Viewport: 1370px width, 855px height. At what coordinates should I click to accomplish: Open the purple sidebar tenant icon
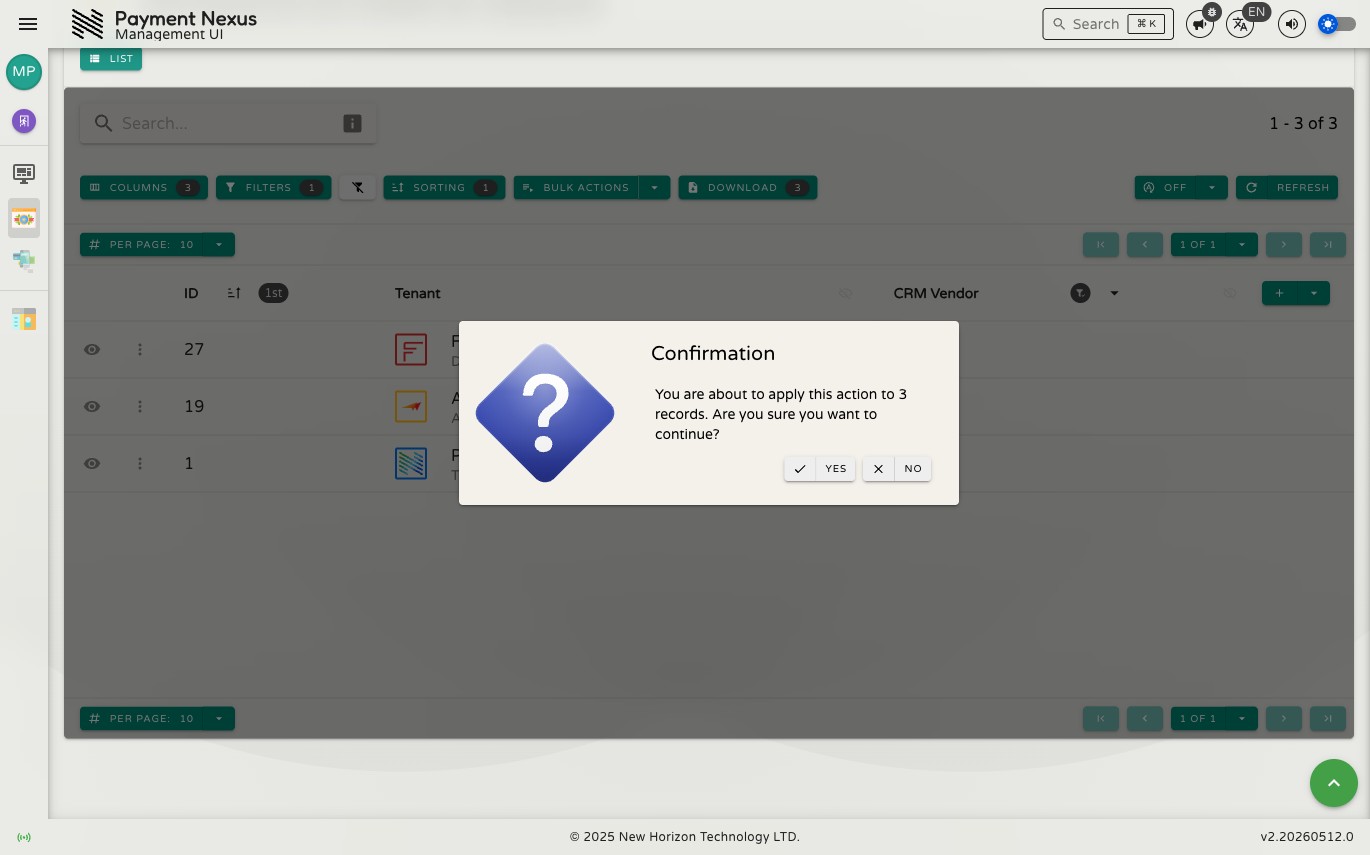[x=24, y=121]
